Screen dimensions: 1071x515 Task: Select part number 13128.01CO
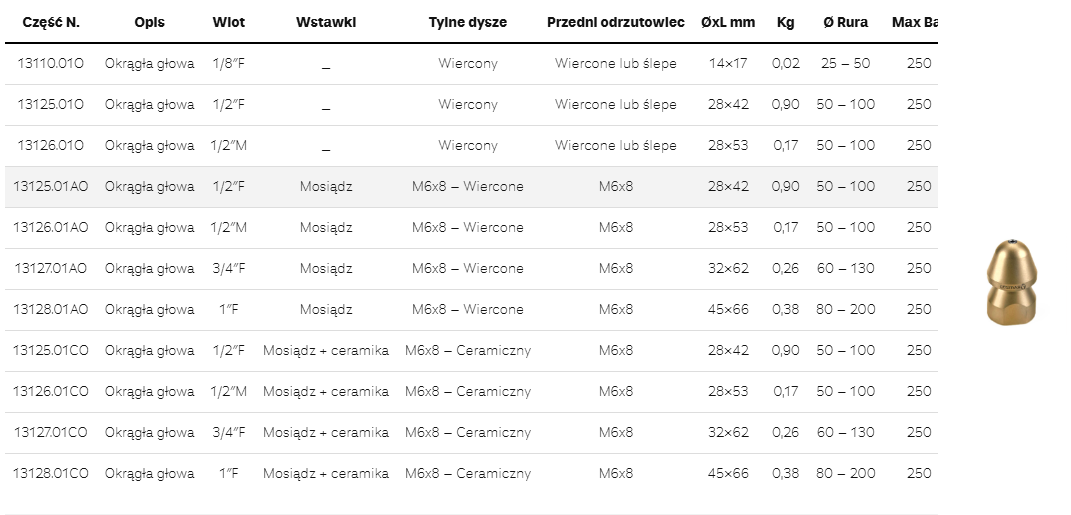click(50, 474)
